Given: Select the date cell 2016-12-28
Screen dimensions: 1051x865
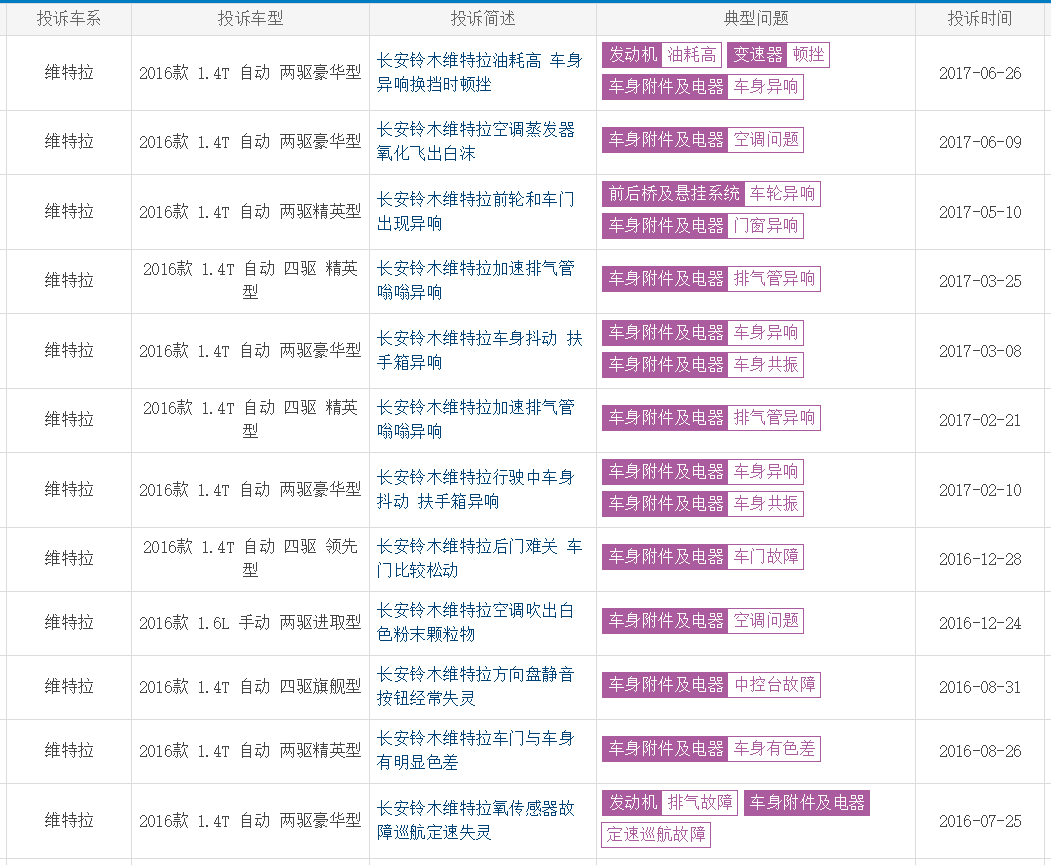Looking at the screenshot, I should coord(980,559).
